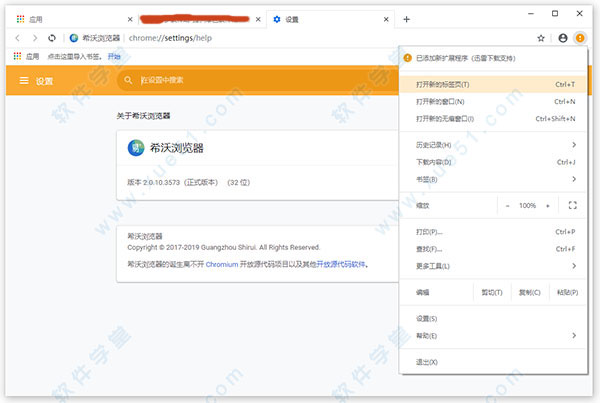Viewport: 600px width, 403px height.
Task: Select 打开新的标签页(T) menu item
Action: click(x=493, y=84)
